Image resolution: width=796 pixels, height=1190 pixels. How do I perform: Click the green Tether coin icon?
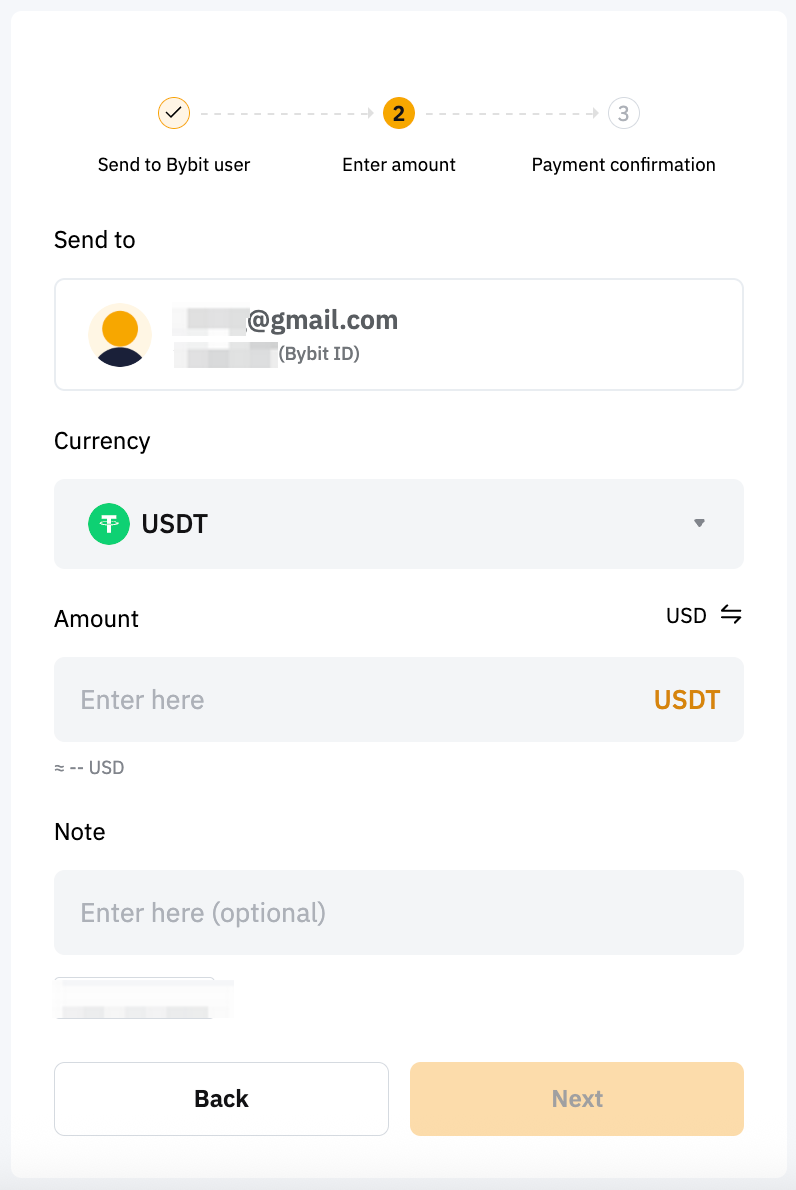click(109, 524)
